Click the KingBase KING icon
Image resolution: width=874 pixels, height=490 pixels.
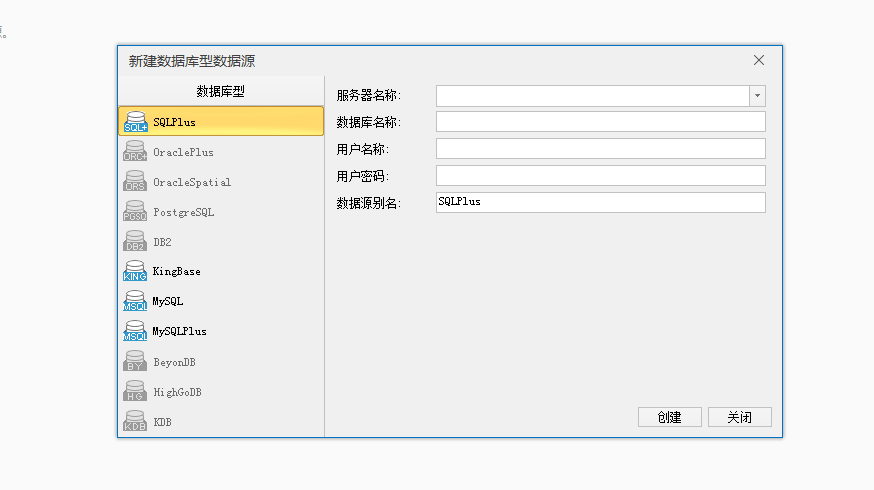tap(135, 271)
